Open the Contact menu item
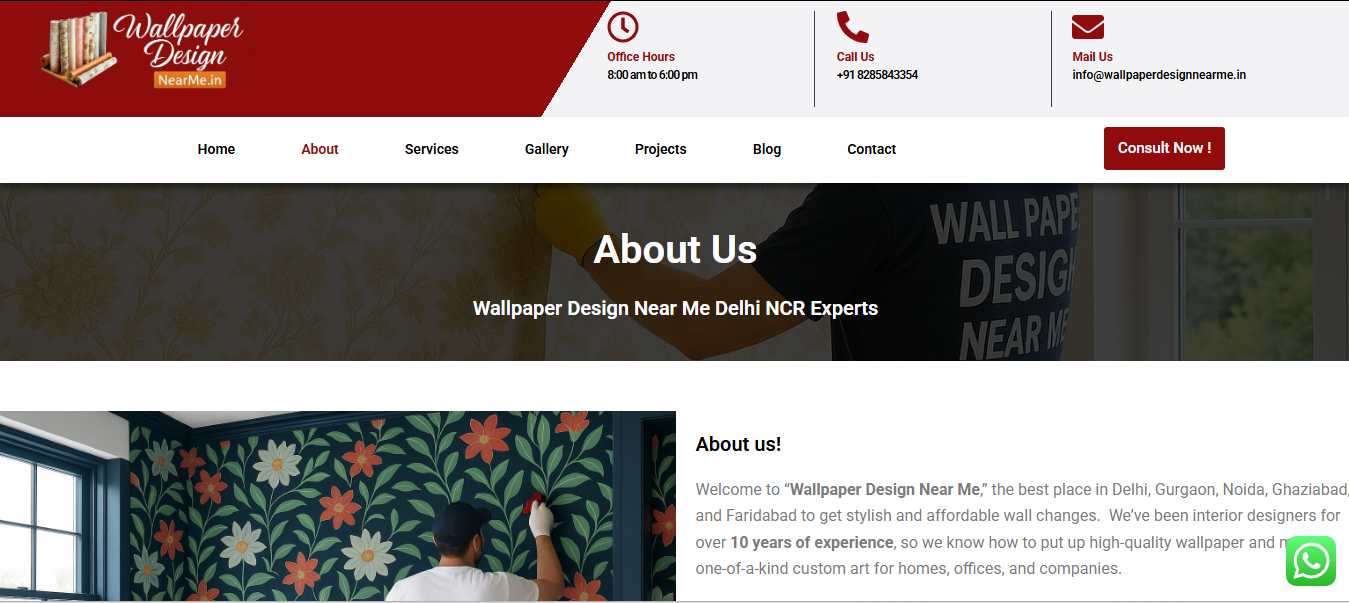Screen dimensions: 1349x603 [x=872, y=149]
